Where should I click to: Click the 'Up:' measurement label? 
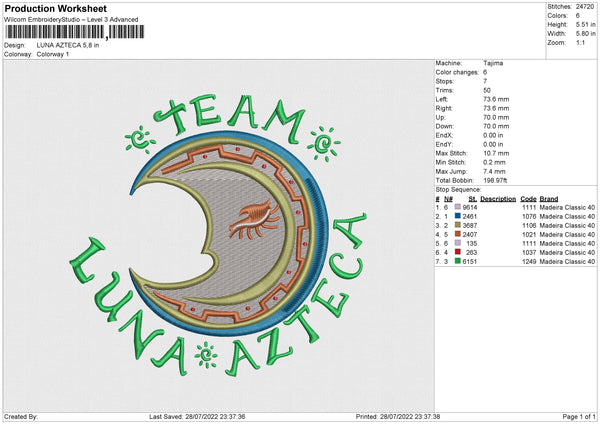pos(440,117)
